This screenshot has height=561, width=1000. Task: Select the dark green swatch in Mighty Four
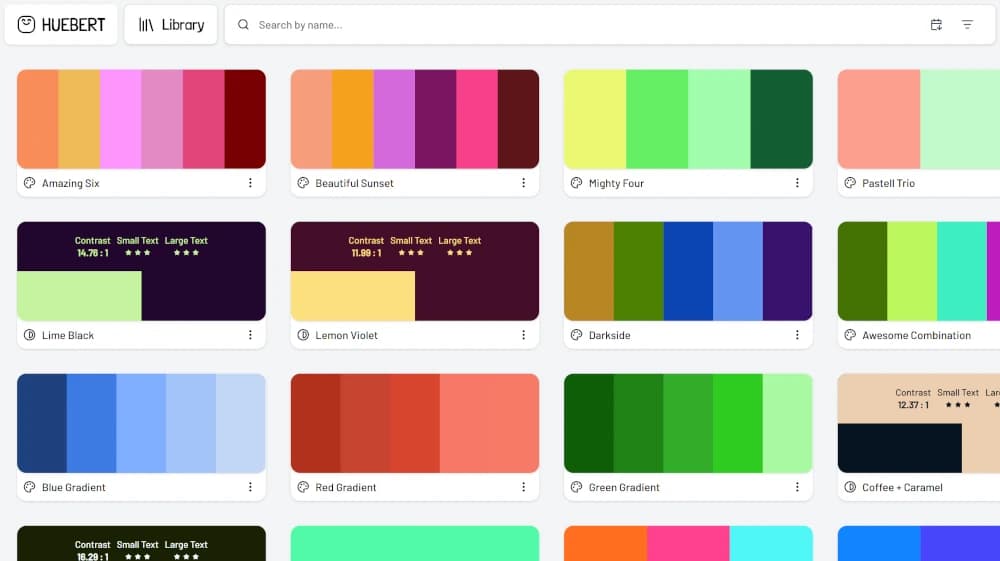click(781, 119)
